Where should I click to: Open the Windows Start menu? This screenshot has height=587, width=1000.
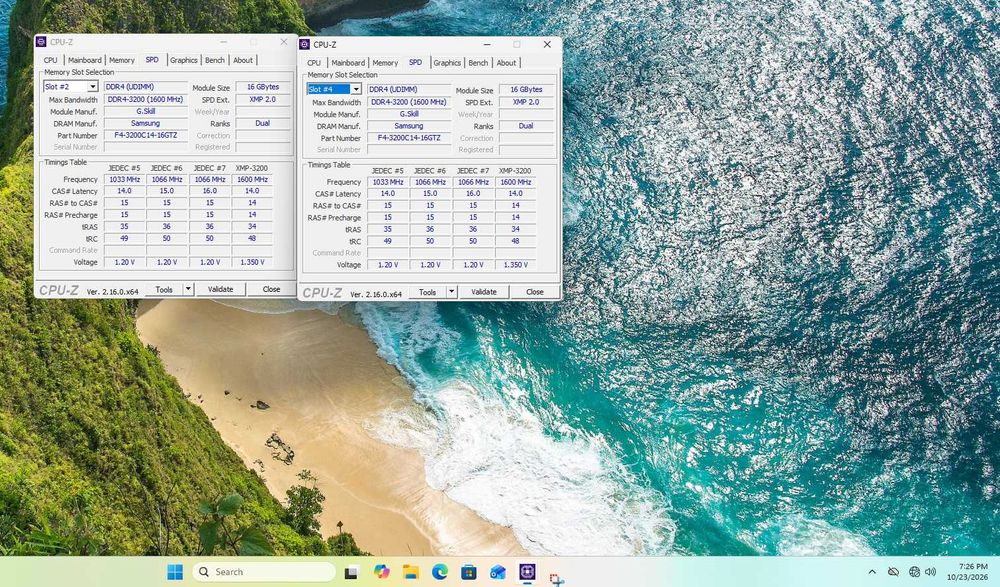tap(175, 572)
